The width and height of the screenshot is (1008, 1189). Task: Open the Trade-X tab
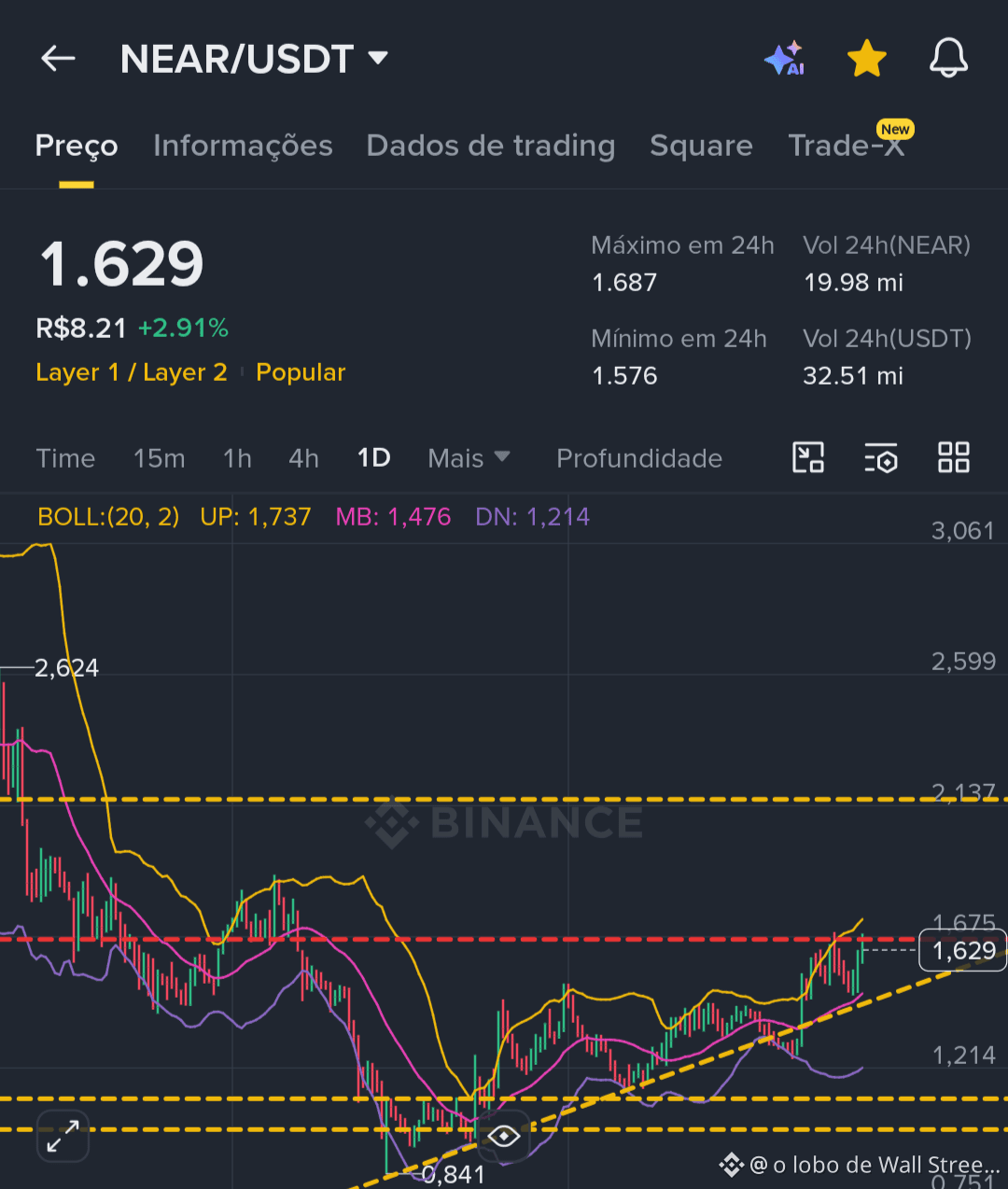pyautogui.click(x=847, y=146)
